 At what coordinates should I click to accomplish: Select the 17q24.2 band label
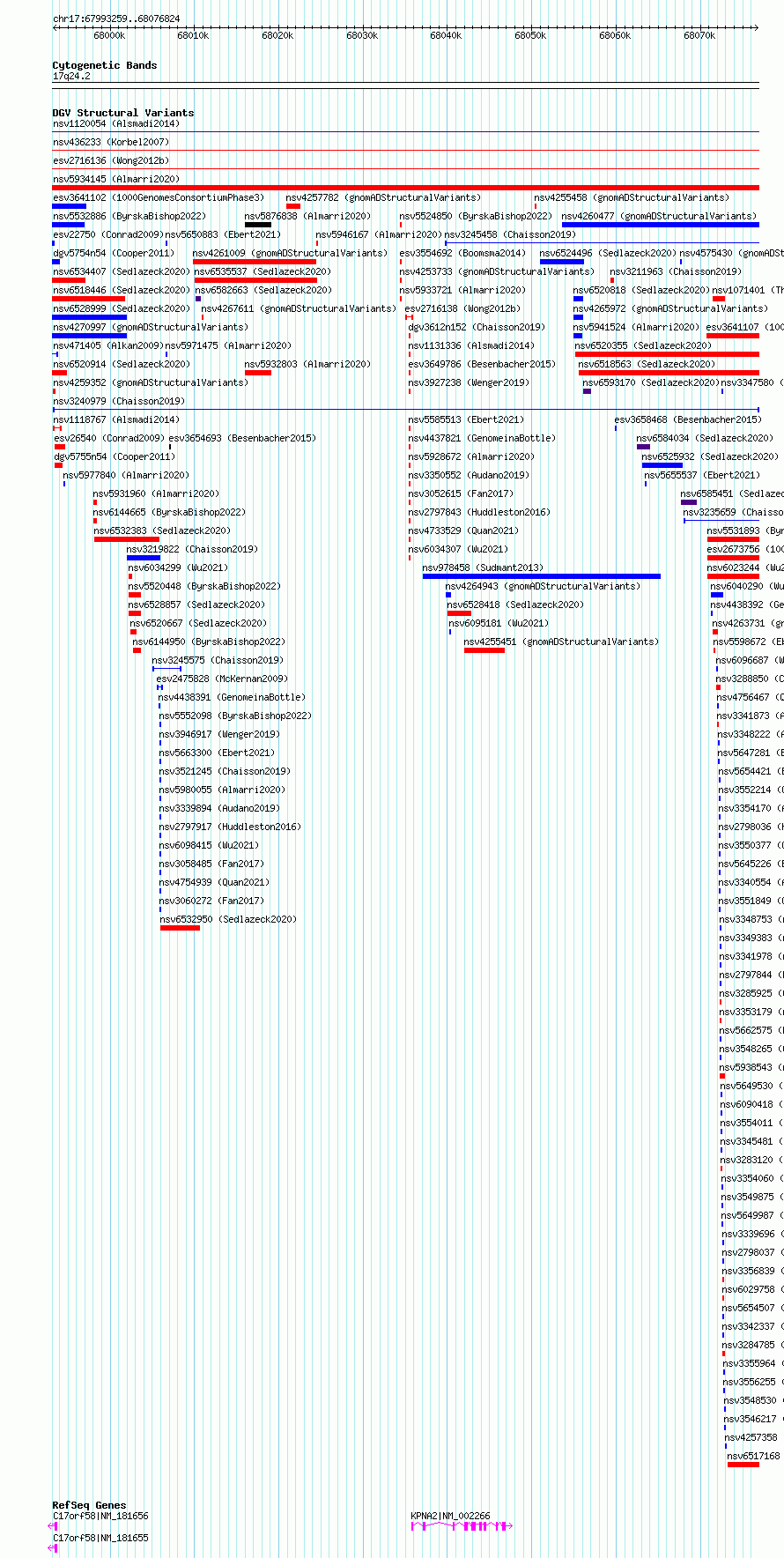tap(70, 77)
